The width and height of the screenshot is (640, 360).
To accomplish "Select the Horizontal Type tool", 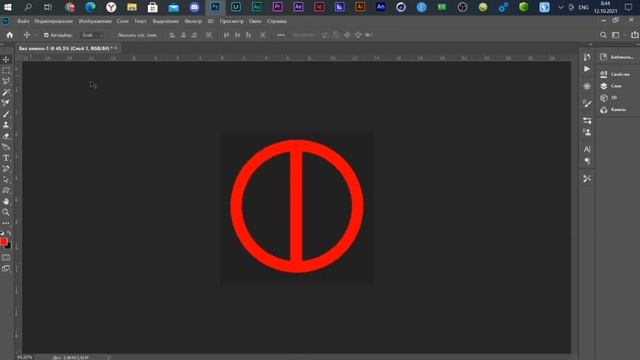I will [6, 158].
